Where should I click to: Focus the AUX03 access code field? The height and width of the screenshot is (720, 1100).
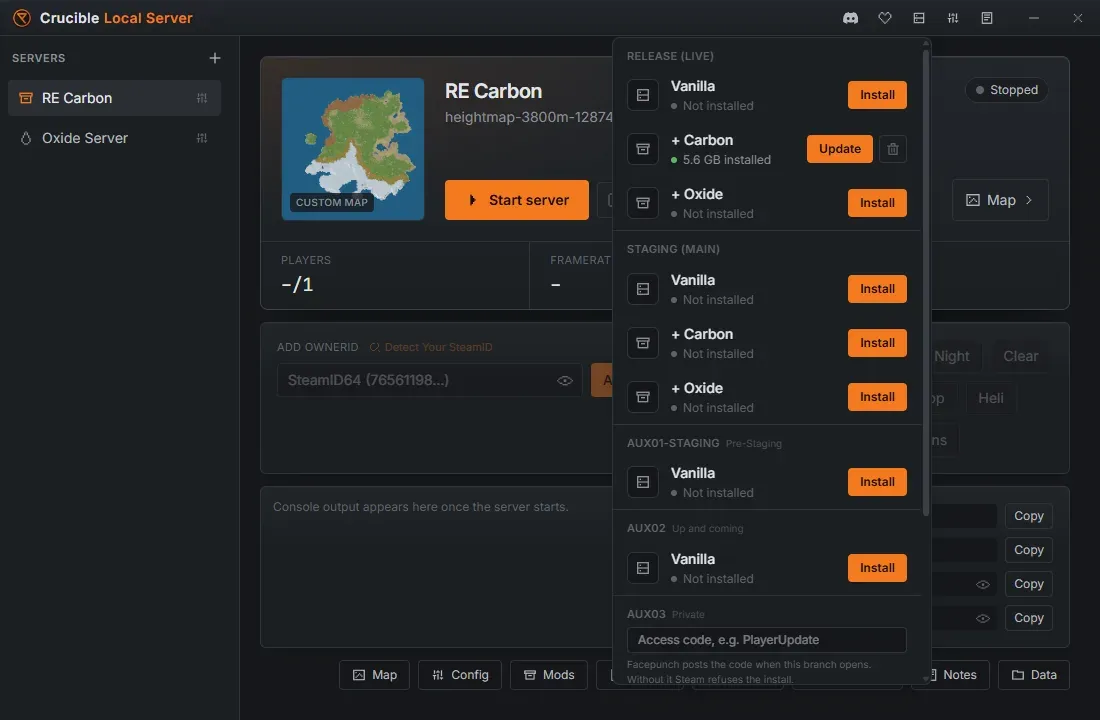coord(766,640)
